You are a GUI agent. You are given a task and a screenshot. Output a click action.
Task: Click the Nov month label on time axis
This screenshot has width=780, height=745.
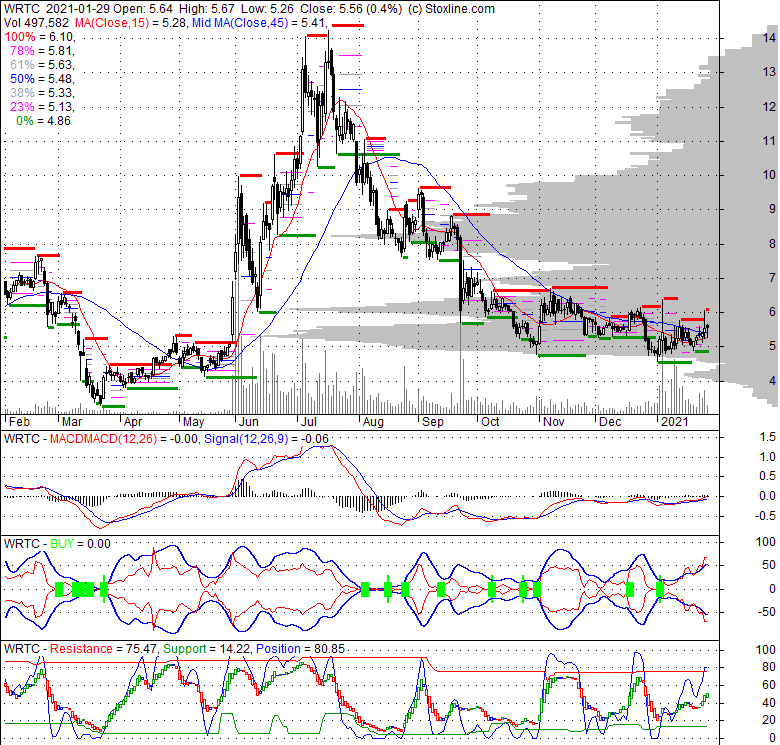tap(554, 422)
